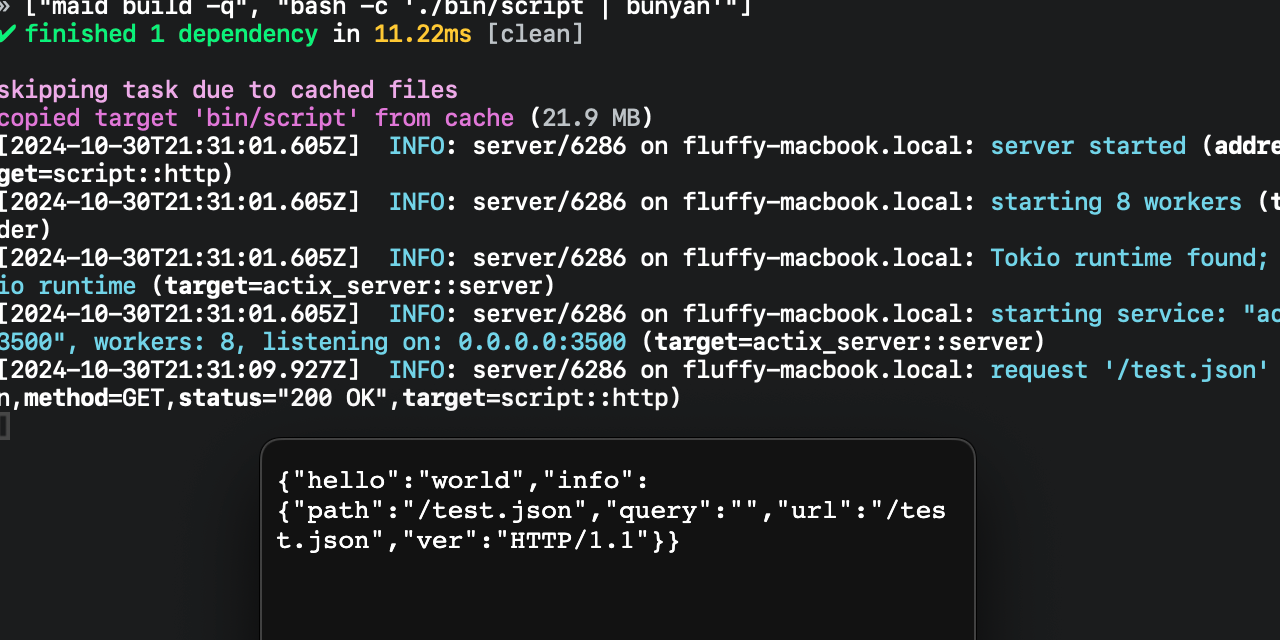Click the "copied target 'bin/script'" message
Screen dimensions: 1280x640
(180, 118)
